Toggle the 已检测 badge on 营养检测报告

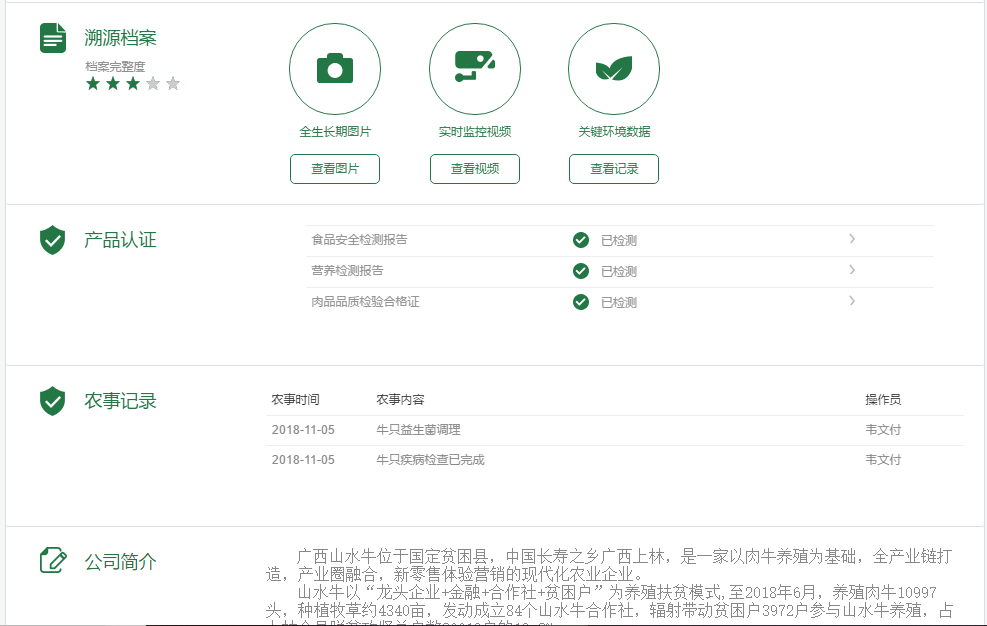coord(581,270)
